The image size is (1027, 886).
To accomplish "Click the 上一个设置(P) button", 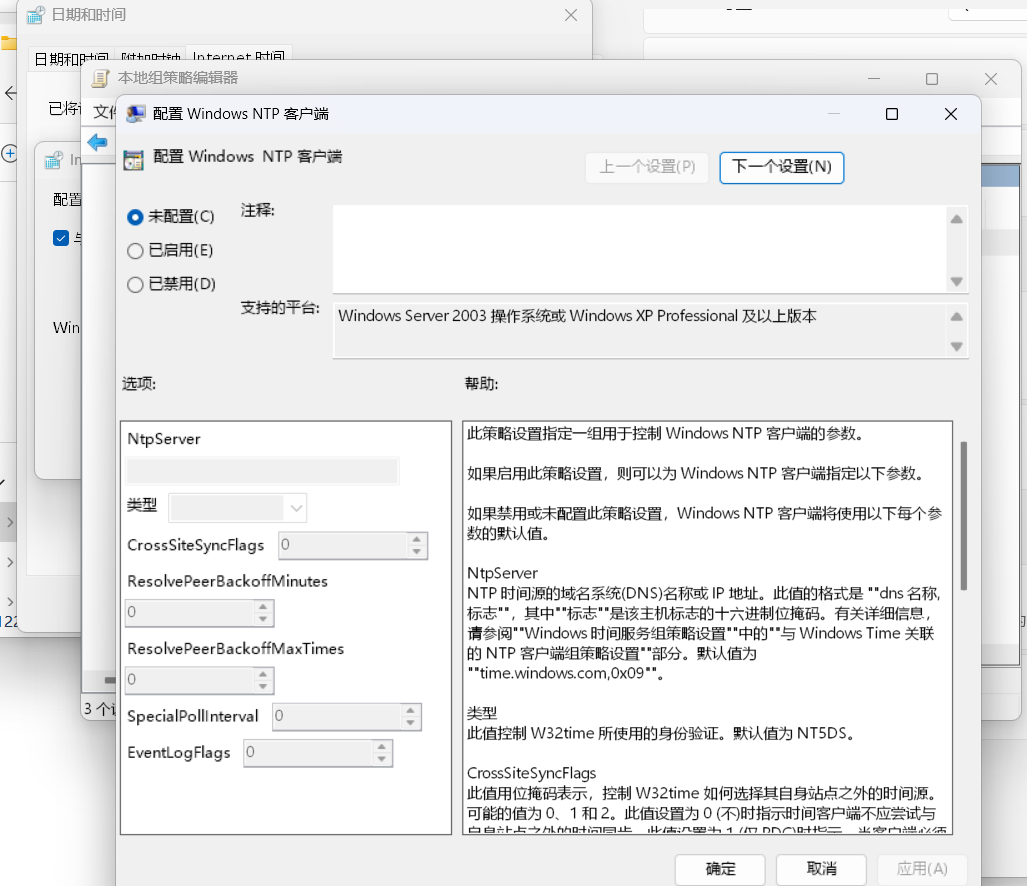I will (x=647, y=168).
